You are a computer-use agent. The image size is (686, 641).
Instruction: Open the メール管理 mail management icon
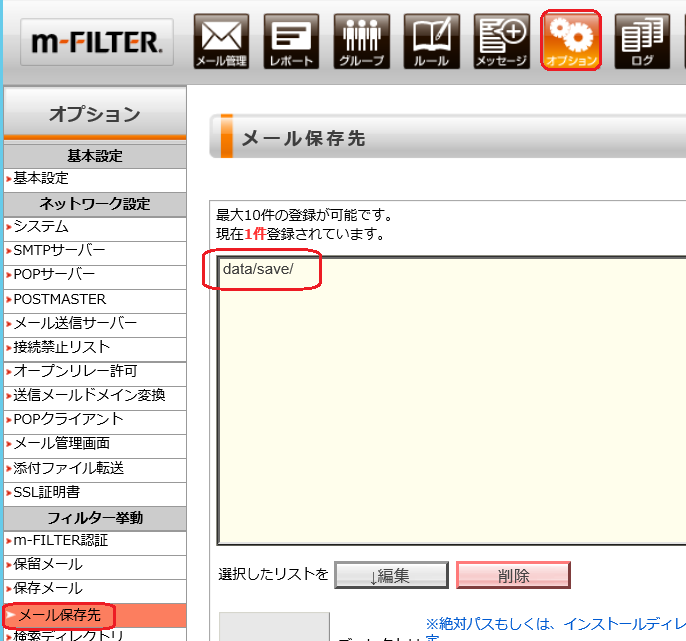point(221,42)
